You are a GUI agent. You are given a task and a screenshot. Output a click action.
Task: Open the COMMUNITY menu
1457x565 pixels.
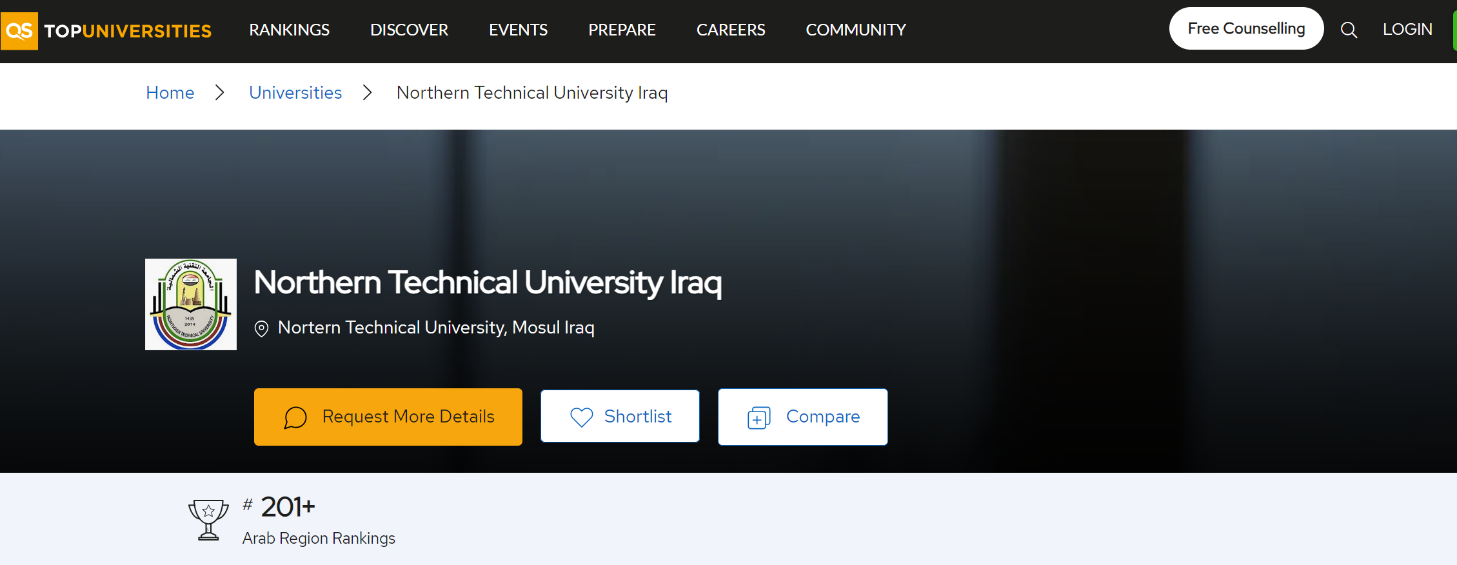856,30
